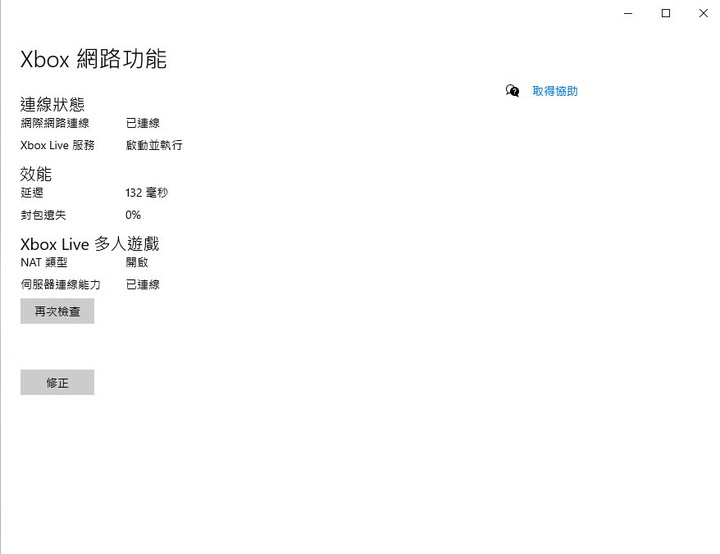This screenshot has width=720, height=554.
Task: Click the 再次檢查 button
Action: 57,311
